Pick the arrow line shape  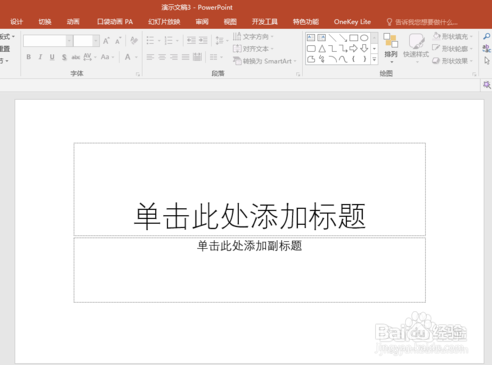343,38
